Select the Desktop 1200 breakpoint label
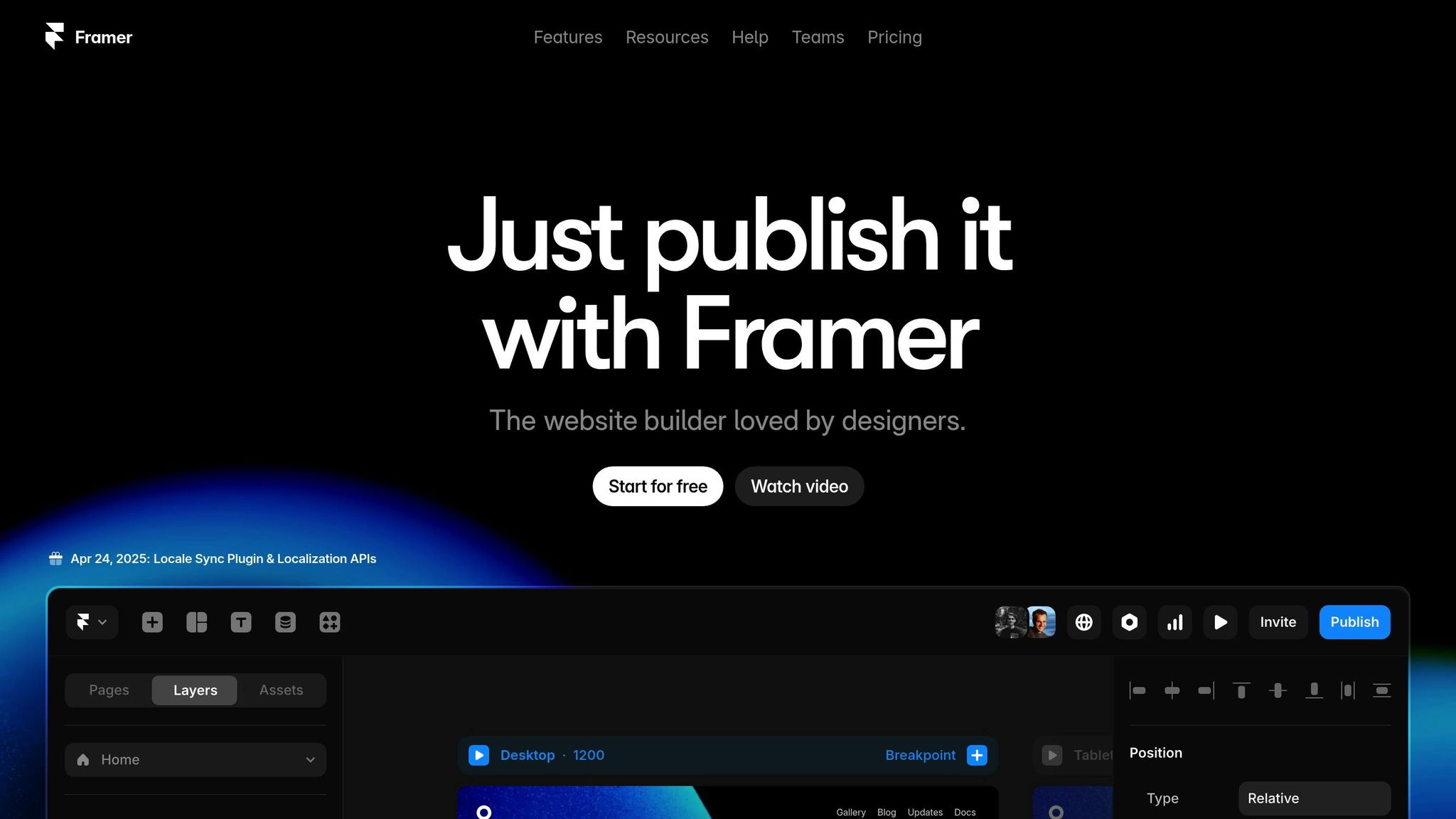 [x=552, y=755]
